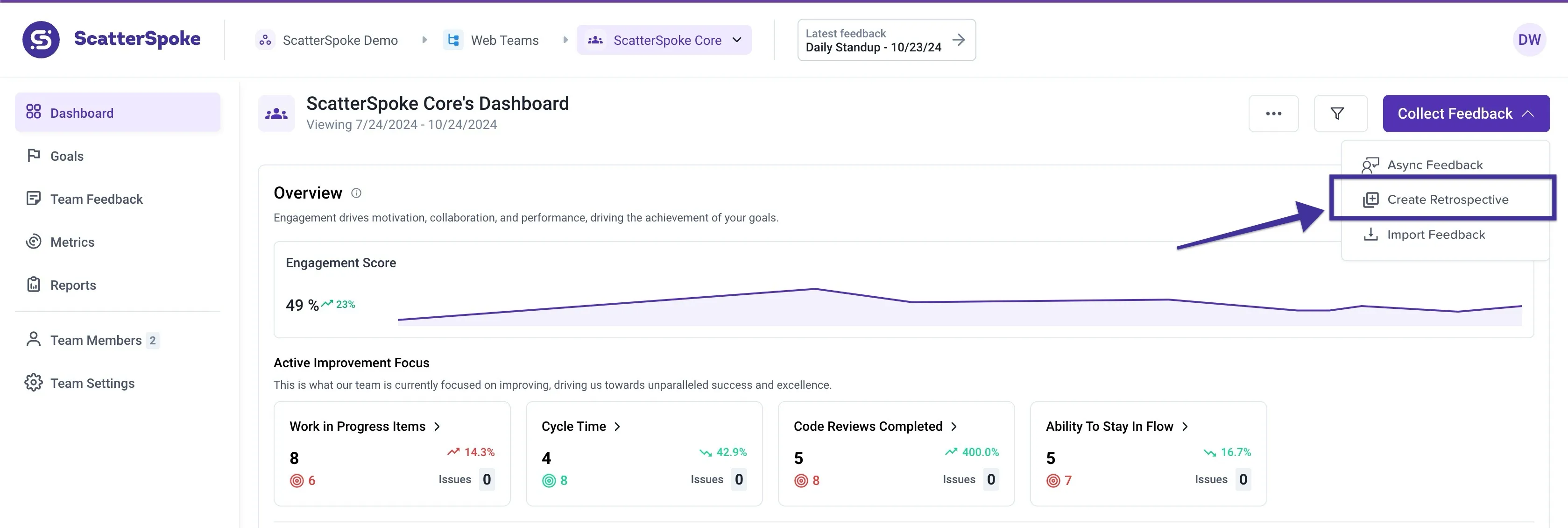The width and height of the screenshot is (1568, 528).
Task: Collapse the Collect Feedback dropdown button
Action: pyautogui.click(x=1465, y=113)
